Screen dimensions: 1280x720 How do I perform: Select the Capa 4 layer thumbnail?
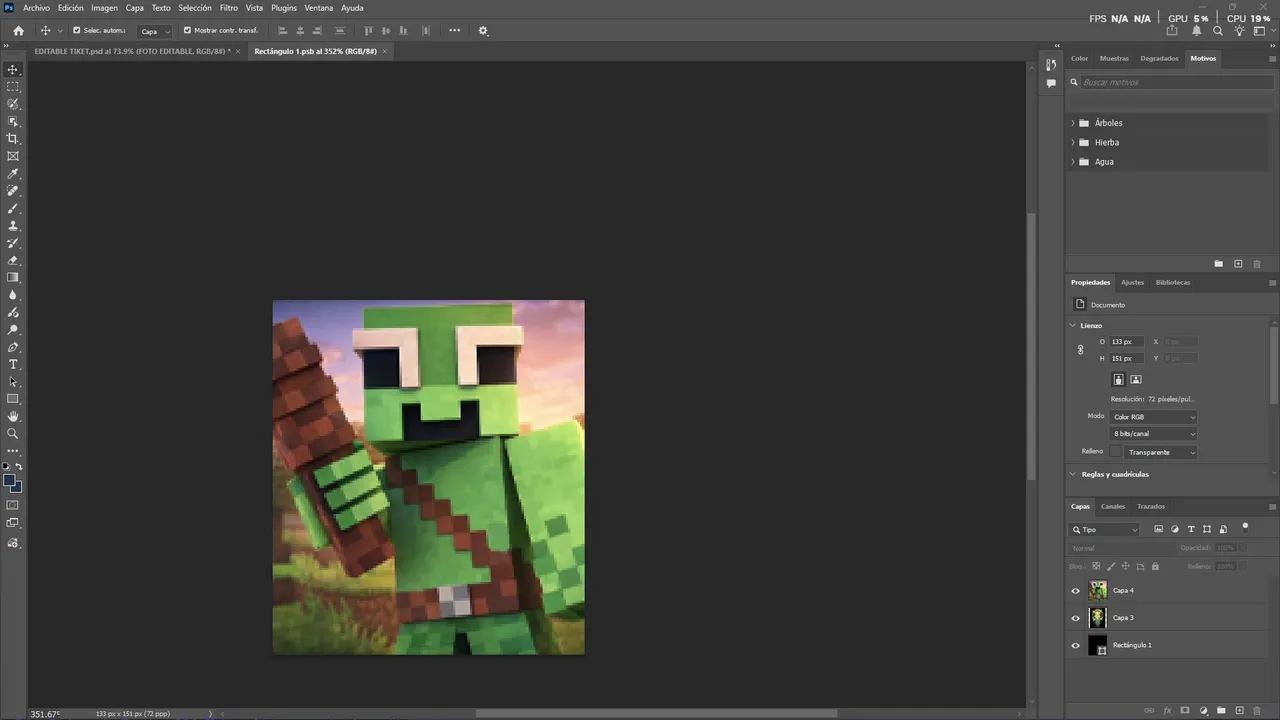click(1098, 591)
